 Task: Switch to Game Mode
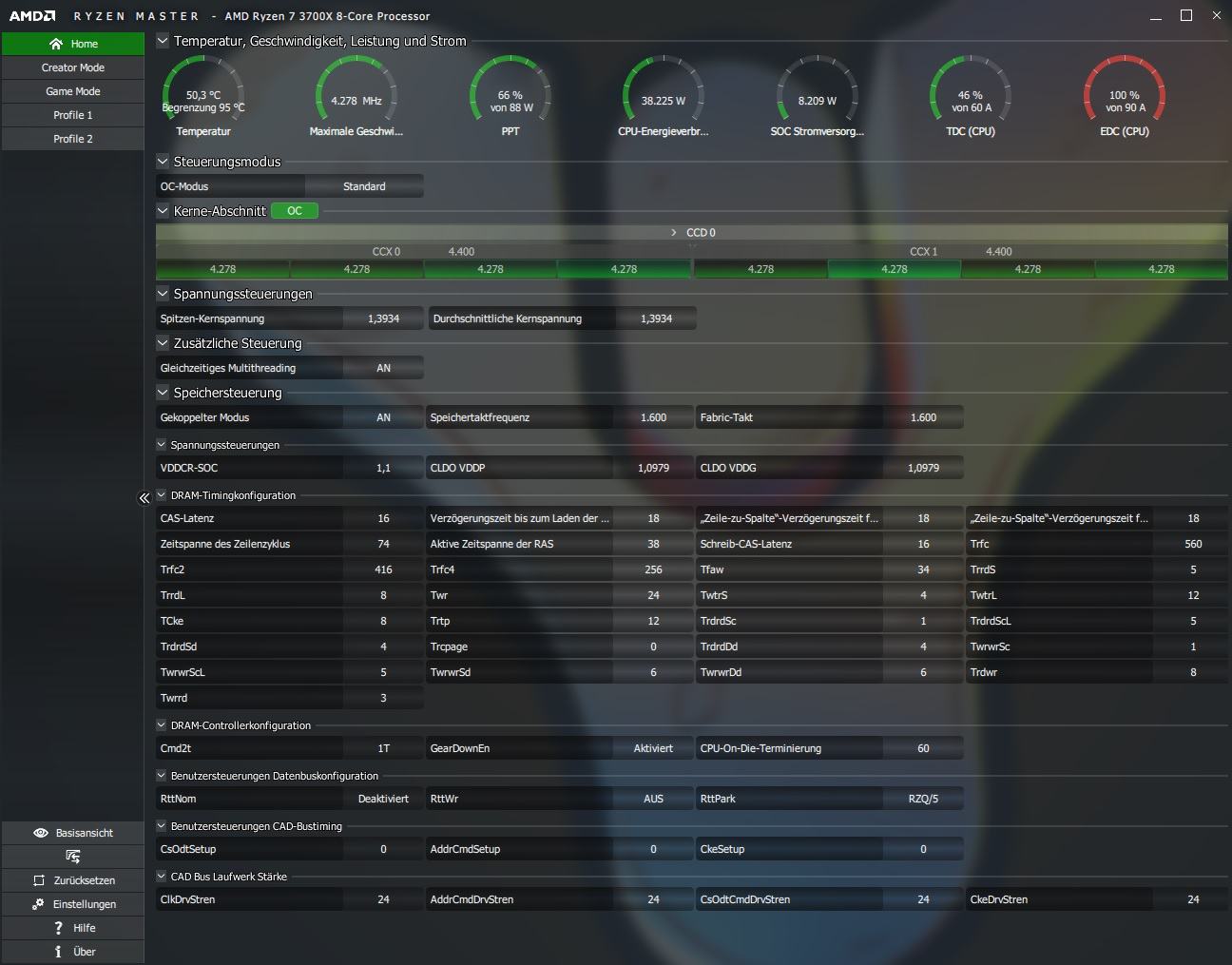click(73, 91)
